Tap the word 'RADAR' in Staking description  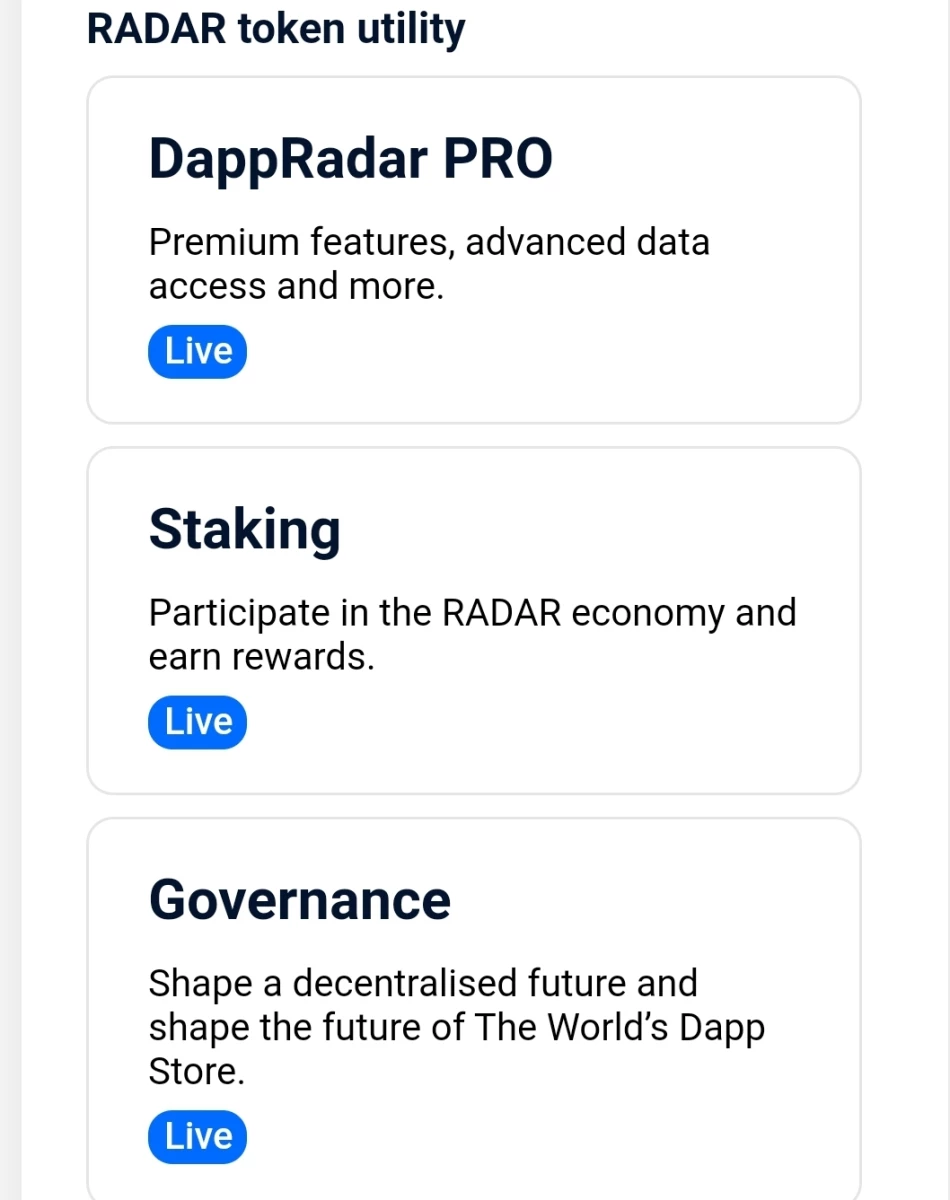502,612
